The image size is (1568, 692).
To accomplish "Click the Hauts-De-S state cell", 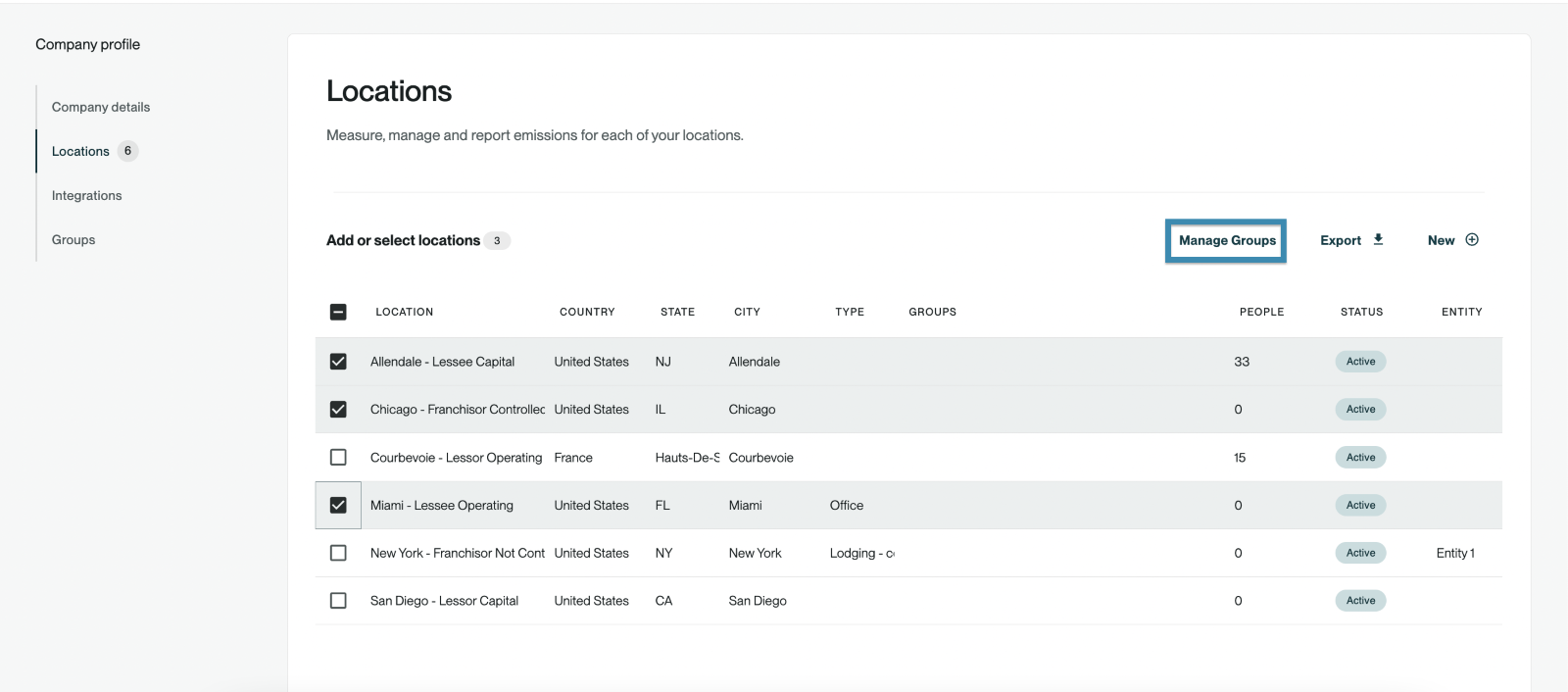I will point(687,458).
